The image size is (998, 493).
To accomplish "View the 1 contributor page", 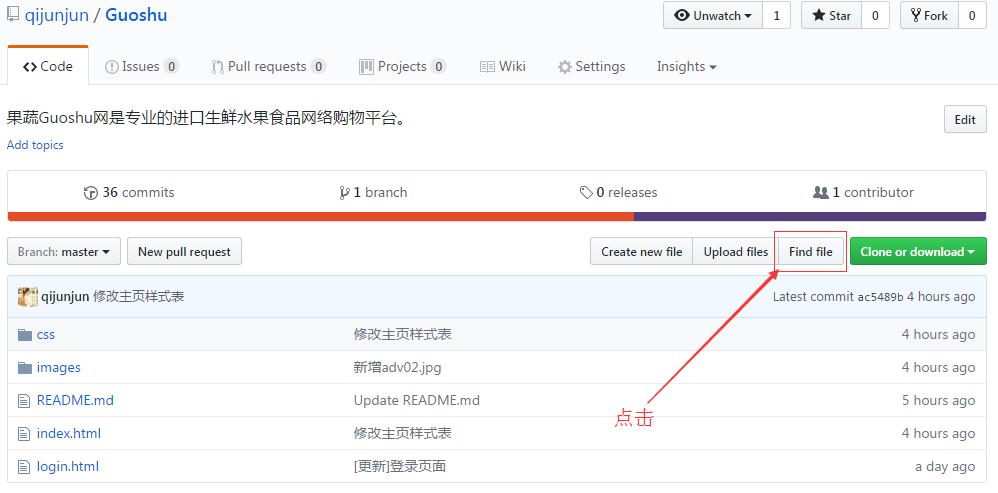I will [x=863, y=192].
